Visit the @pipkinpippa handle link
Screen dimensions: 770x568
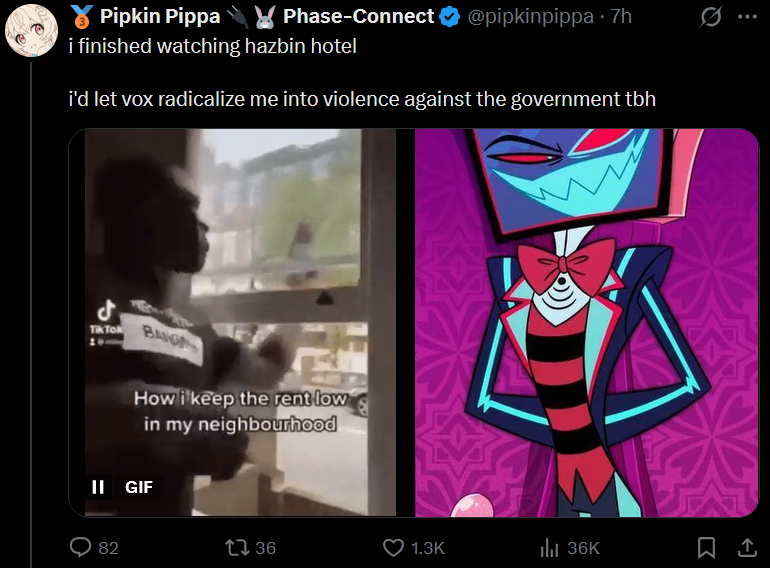pos(530,17)
